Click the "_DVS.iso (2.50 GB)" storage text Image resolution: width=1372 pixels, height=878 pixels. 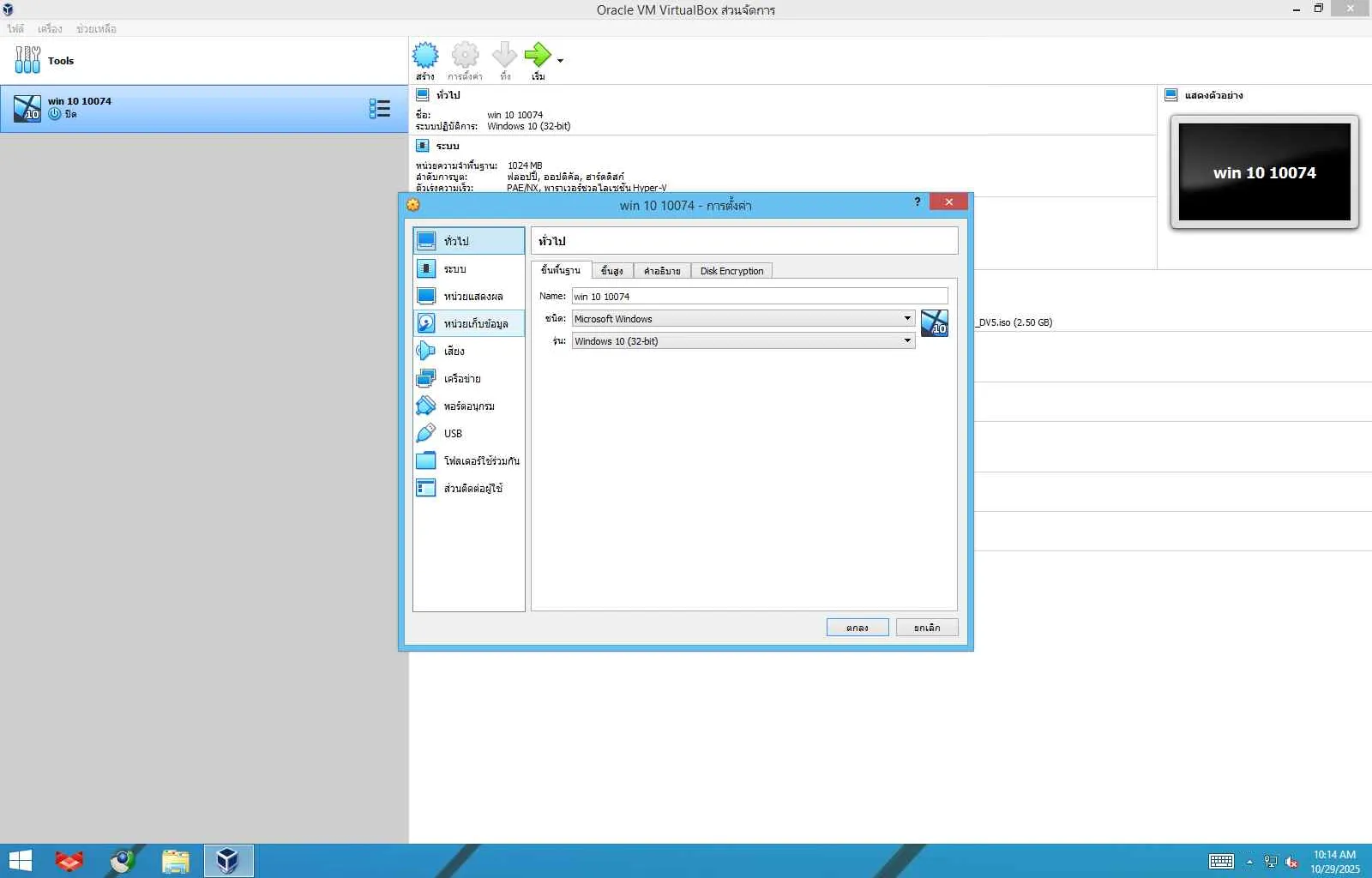click(1015, 322)
